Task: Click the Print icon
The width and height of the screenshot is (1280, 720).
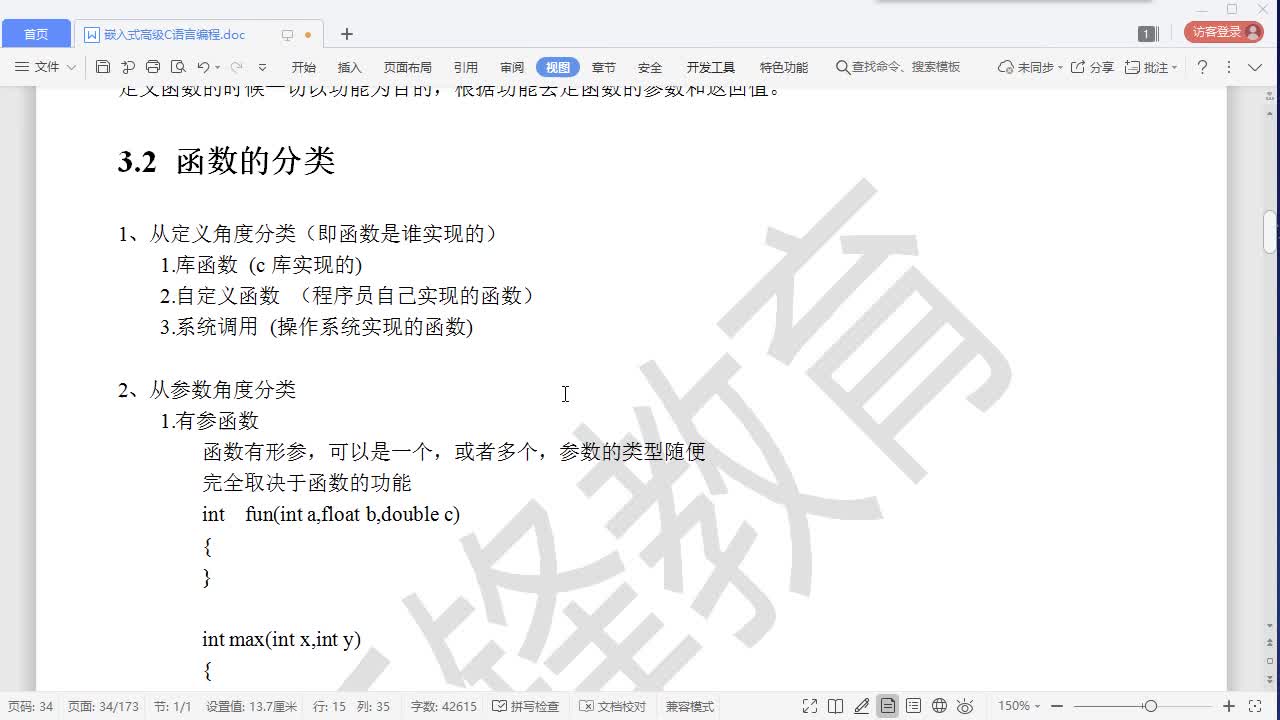Action: point(153,67)
